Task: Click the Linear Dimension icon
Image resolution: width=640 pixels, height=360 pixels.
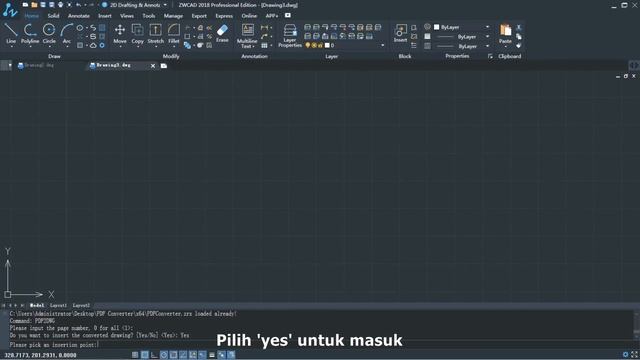Action: click(x=264, y=28)
